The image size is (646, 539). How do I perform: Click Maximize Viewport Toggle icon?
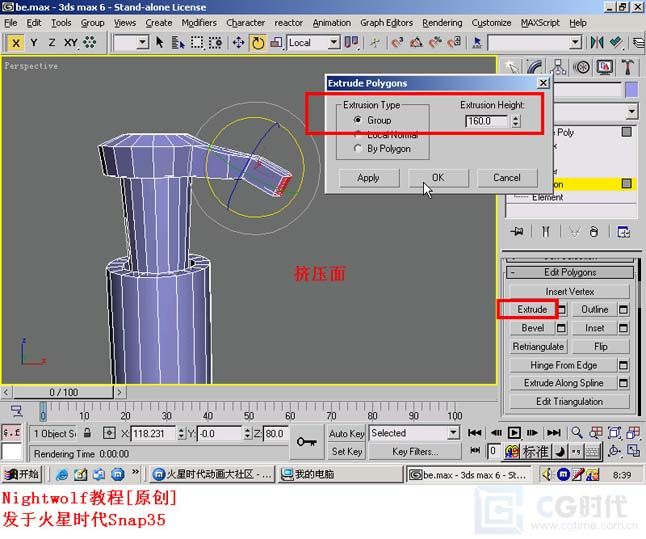[633, 452]
